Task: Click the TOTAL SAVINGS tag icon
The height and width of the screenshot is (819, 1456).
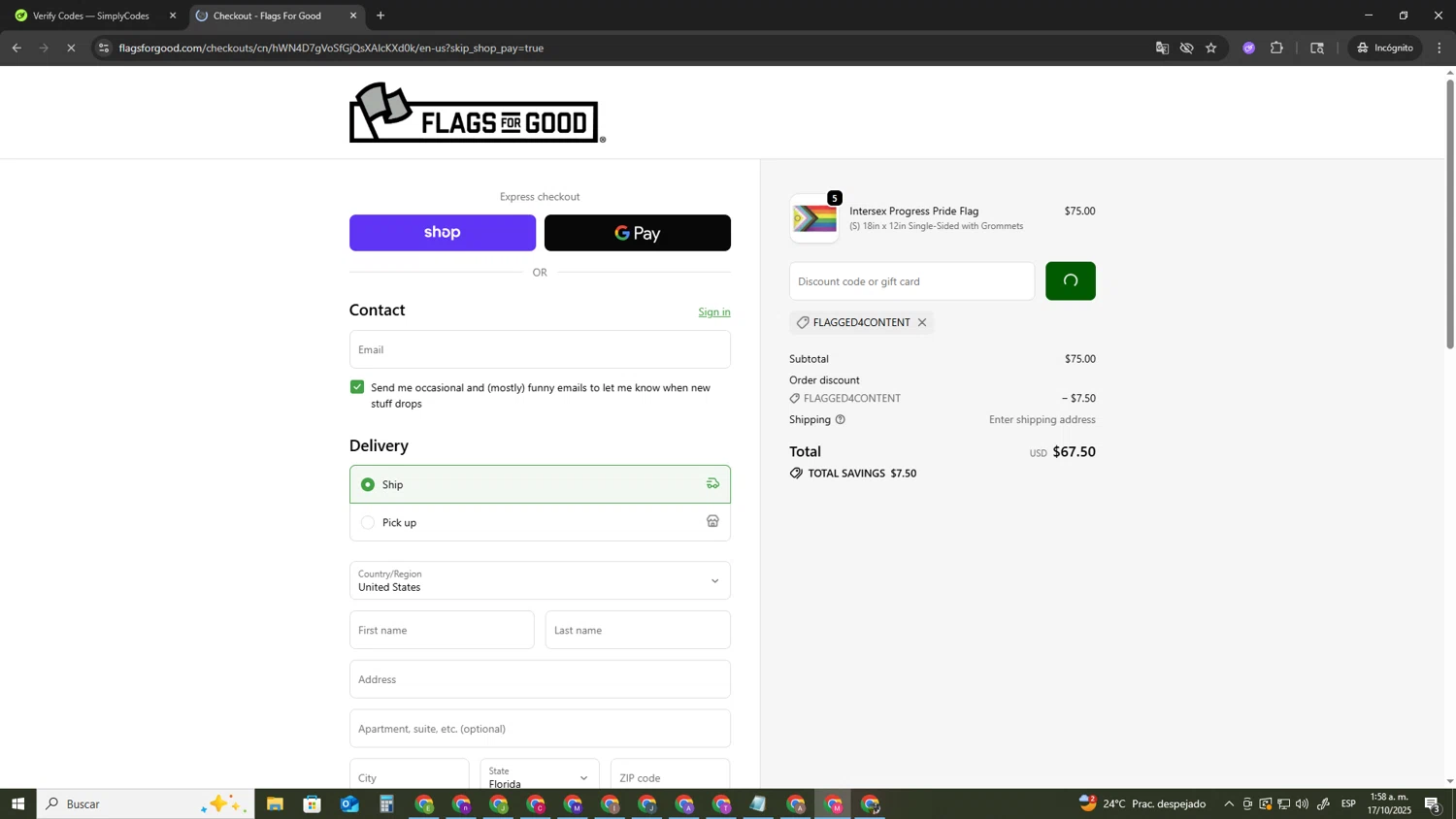Action: coord(796,474)
